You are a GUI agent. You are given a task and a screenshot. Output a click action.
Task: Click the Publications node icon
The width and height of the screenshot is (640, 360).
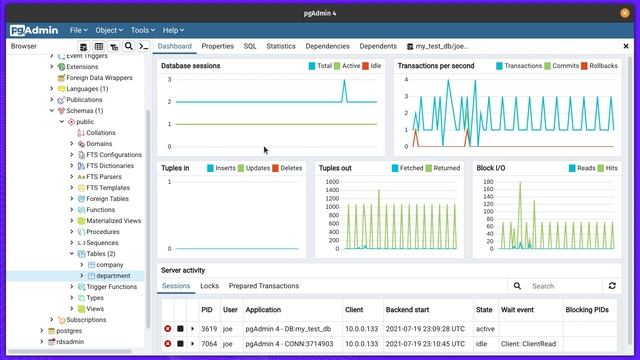coord(61,100)
